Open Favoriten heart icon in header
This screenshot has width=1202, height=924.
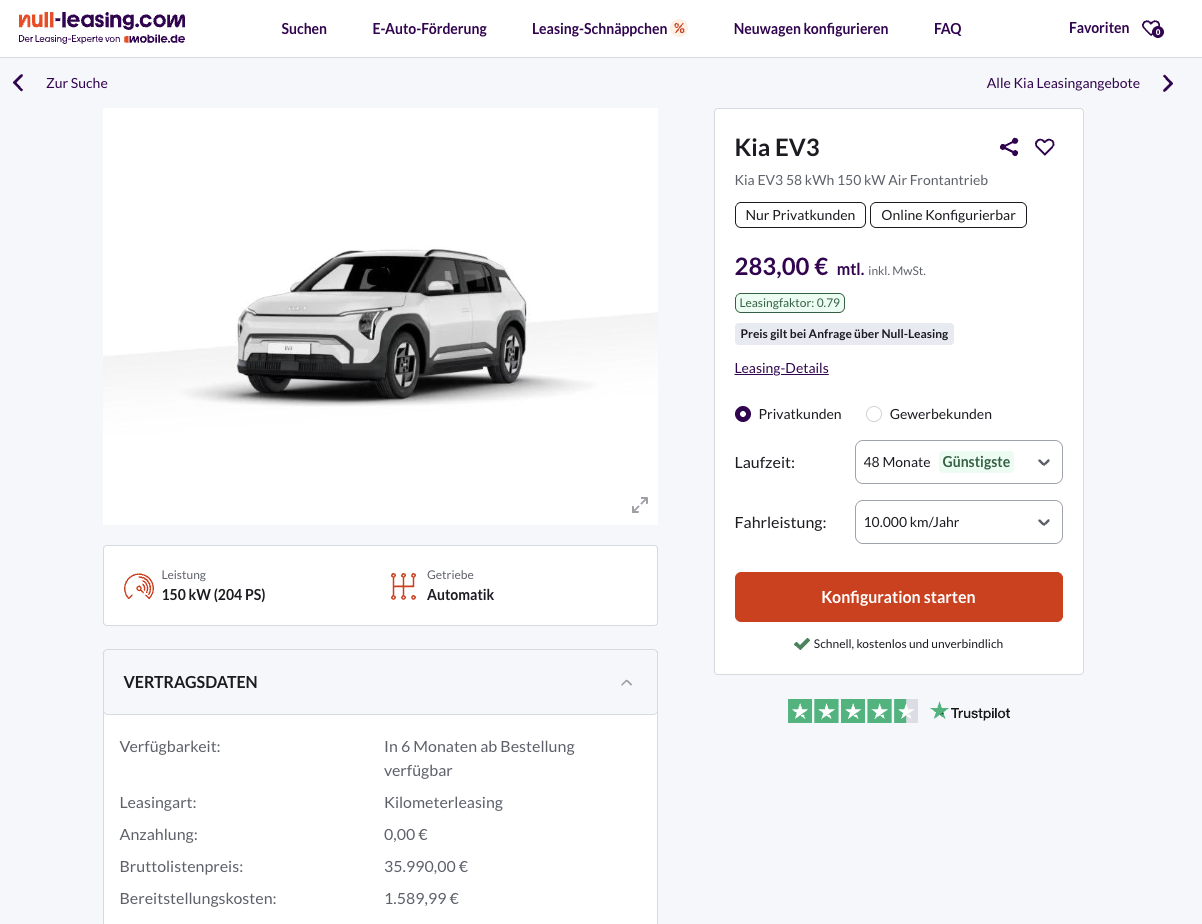(1152, 29)
